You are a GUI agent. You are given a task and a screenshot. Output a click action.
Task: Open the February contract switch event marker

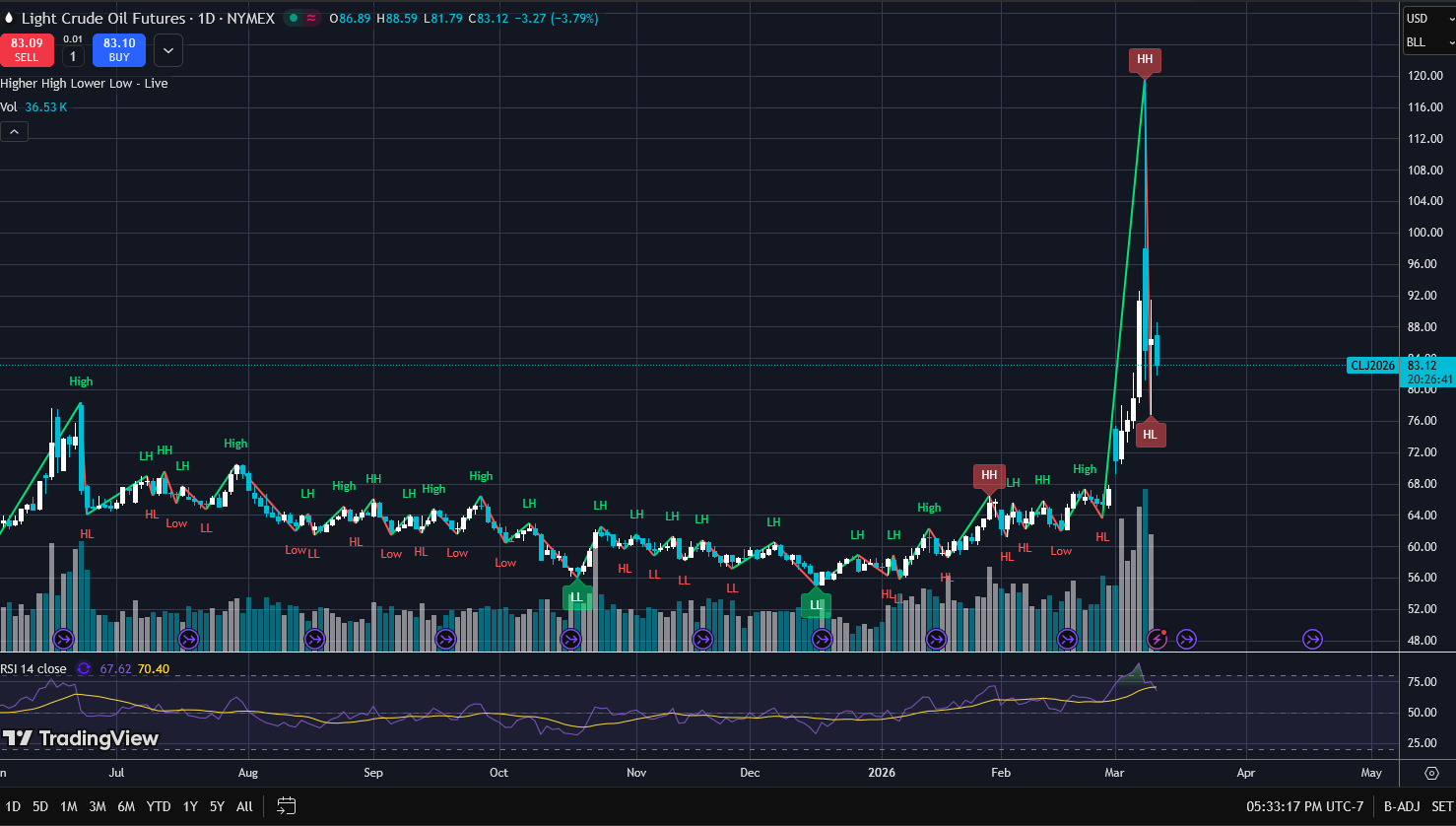[1067, 640]
